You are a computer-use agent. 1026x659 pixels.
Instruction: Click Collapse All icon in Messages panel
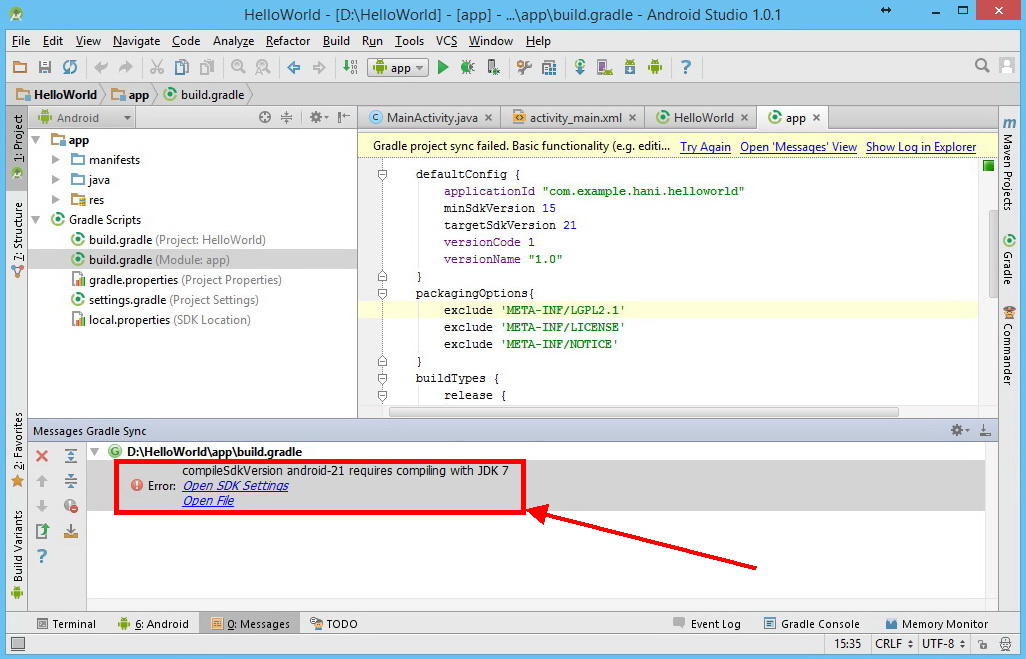(x=71, y=481)
